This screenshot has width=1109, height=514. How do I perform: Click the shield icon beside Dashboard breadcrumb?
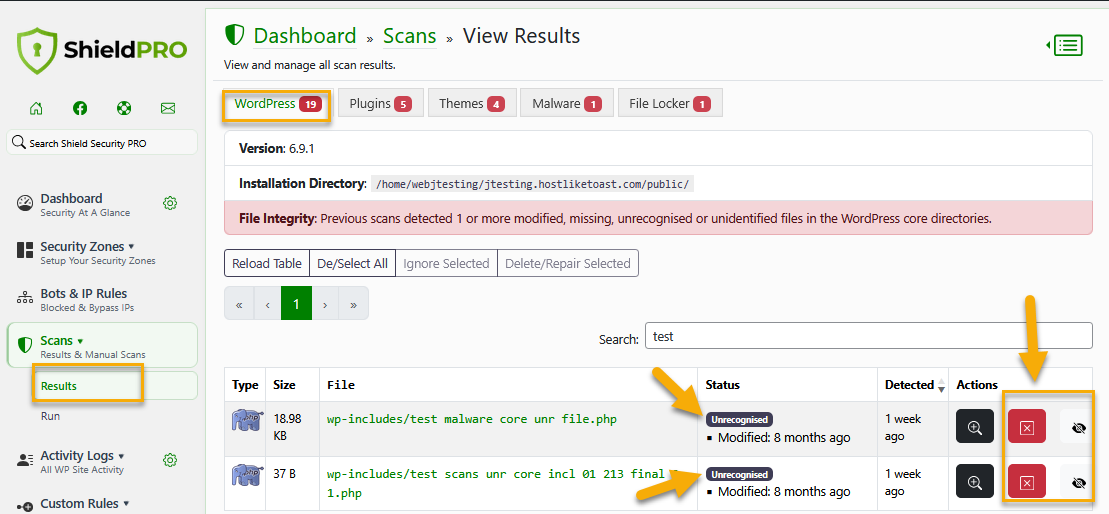point(234,35)
